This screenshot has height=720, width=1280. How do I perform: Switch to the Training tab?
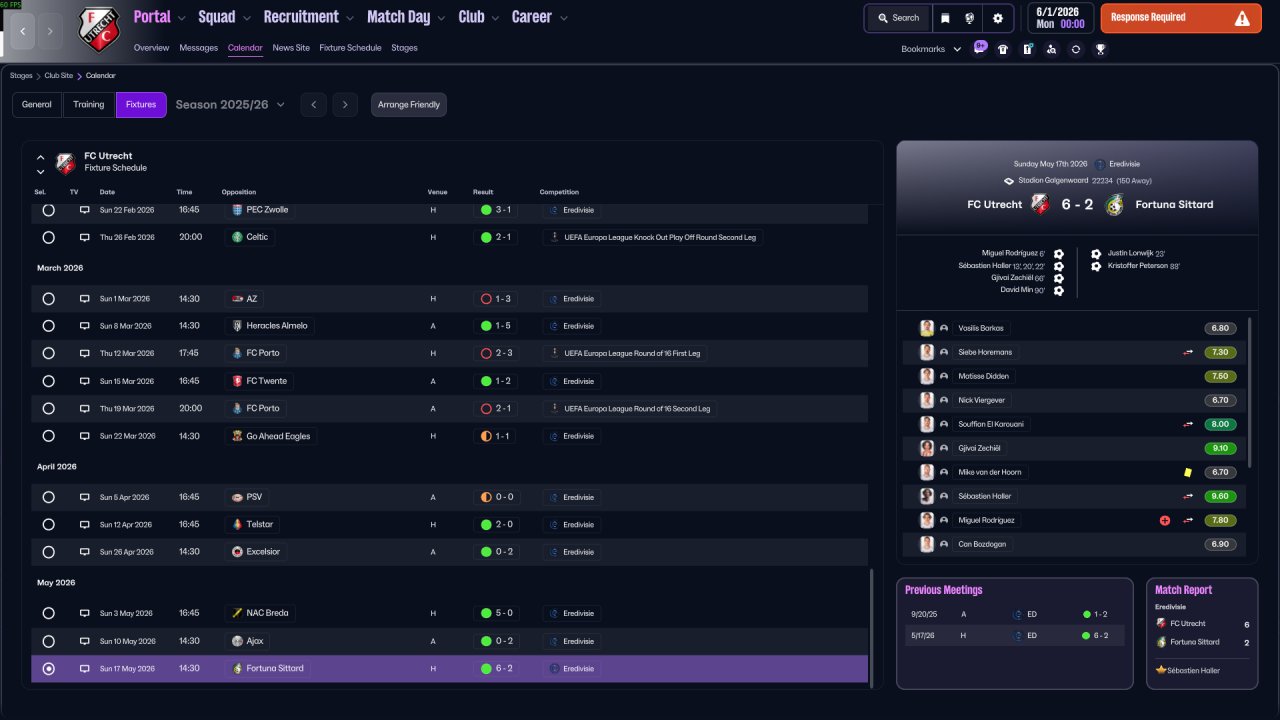pos(89,105)
